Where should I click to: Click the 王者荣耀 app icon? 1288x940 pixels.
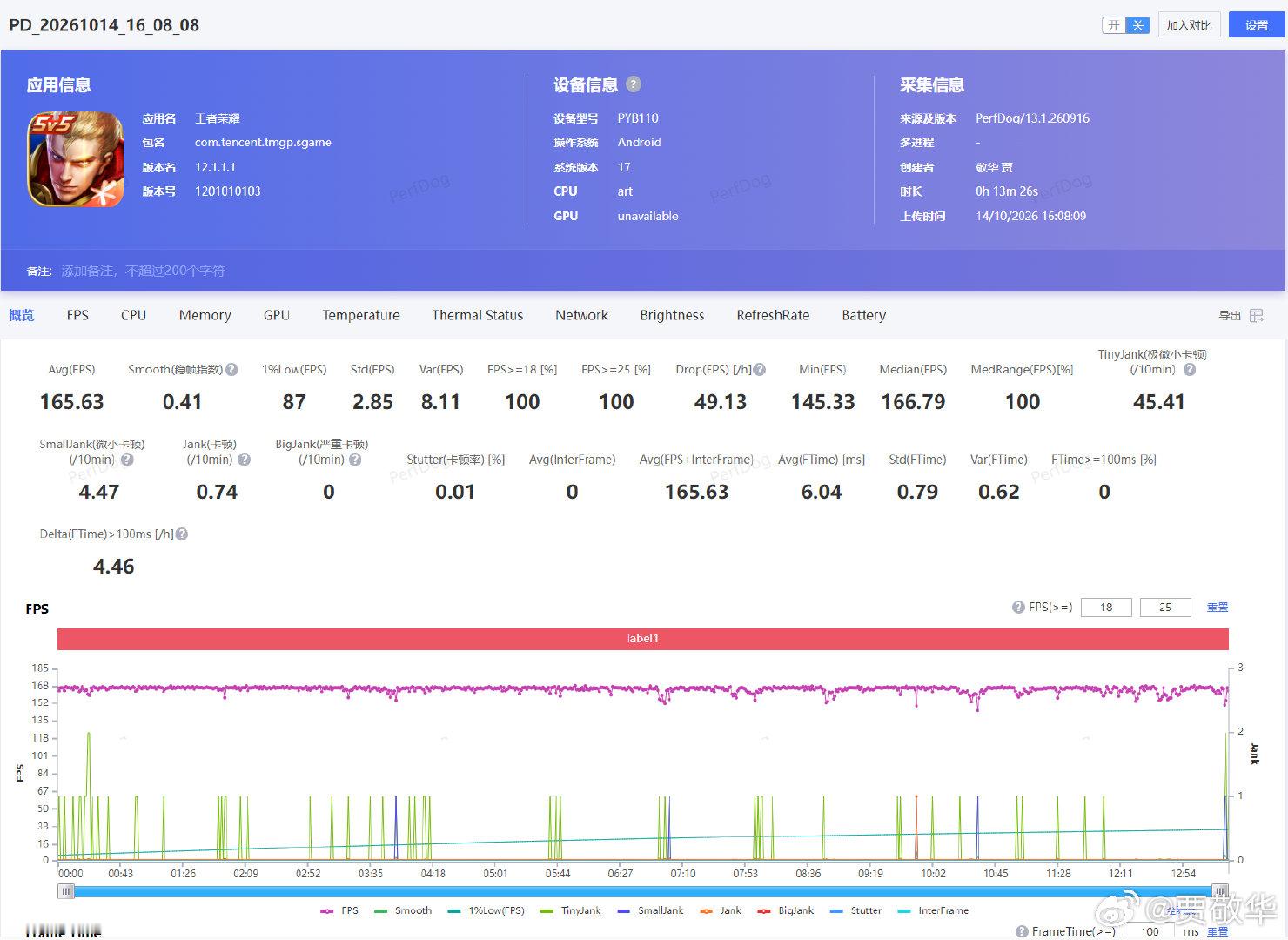[x=77, y=159]
